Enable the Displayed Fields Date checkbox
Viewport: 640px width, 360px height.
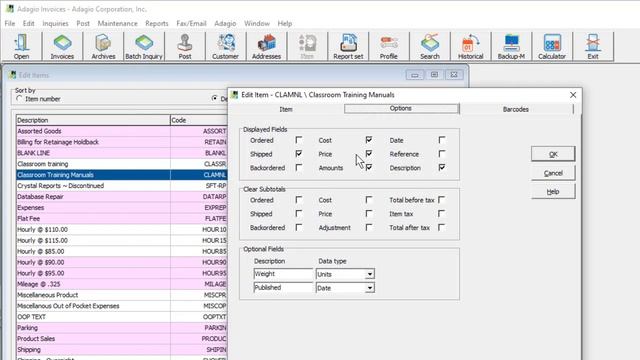pyautogui.click(x=442, y=140)
